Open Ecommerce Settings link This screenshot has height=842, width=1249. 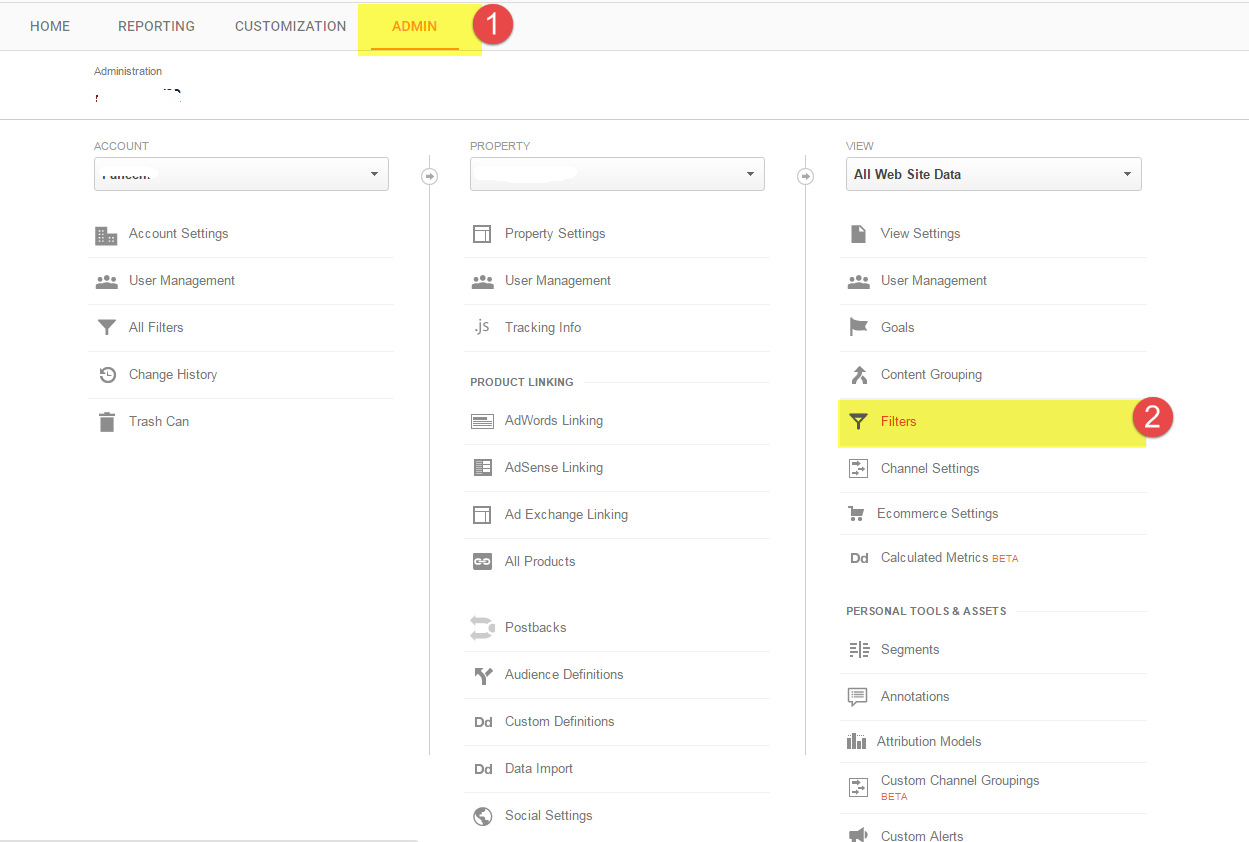pyautogui.click(x=938, y=514)
